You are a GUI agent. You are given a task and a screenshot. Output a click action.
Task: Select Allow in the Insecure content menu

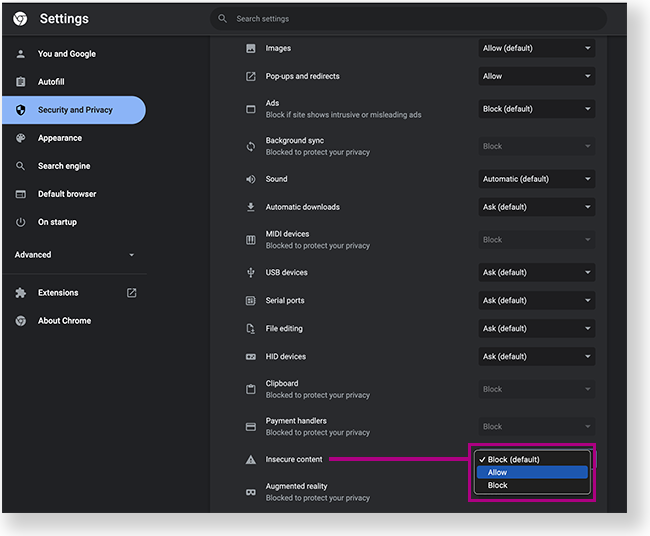point(531,472)
